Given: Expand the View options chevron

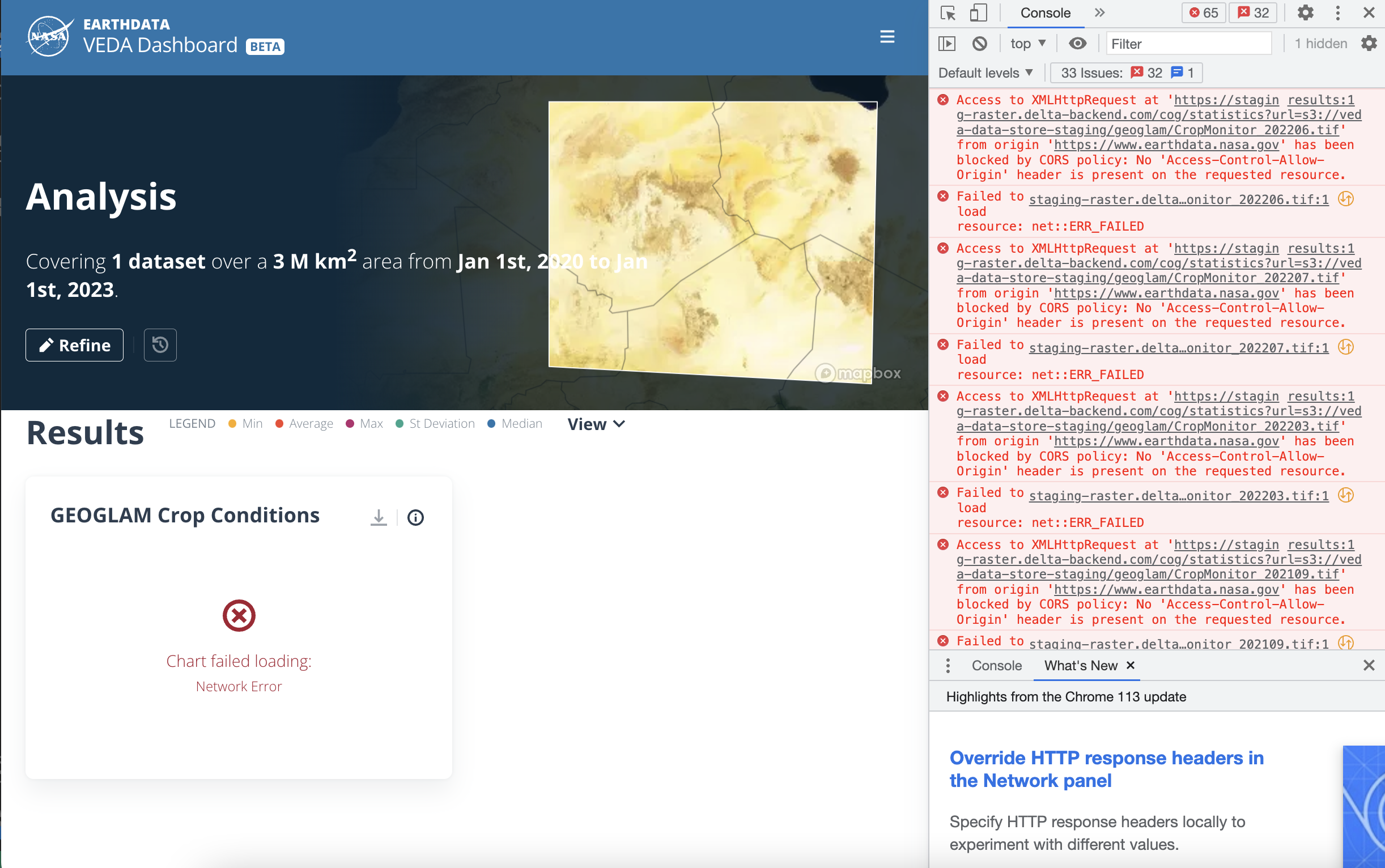Looking at the screenshot, I should point(618,424).
